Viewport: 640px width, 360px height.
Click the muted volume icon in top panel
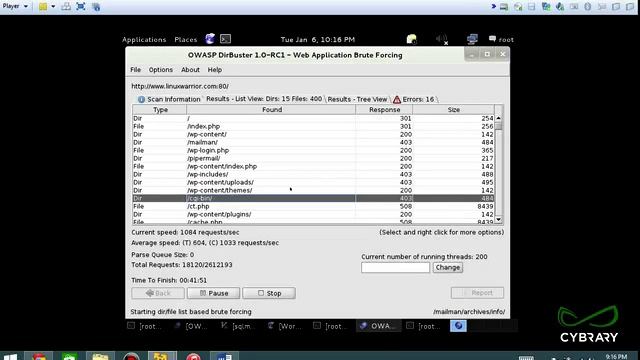click(442, 39)
